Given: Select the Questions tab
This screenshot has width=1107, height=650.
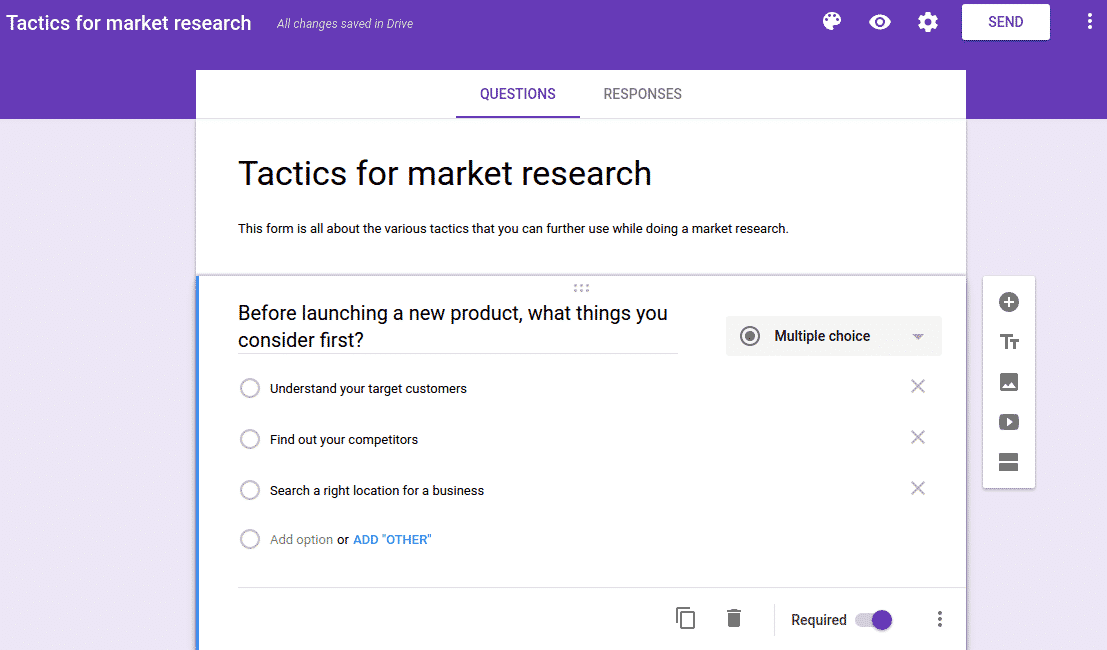Looking at the screenshot, I should tap(517, 94).
